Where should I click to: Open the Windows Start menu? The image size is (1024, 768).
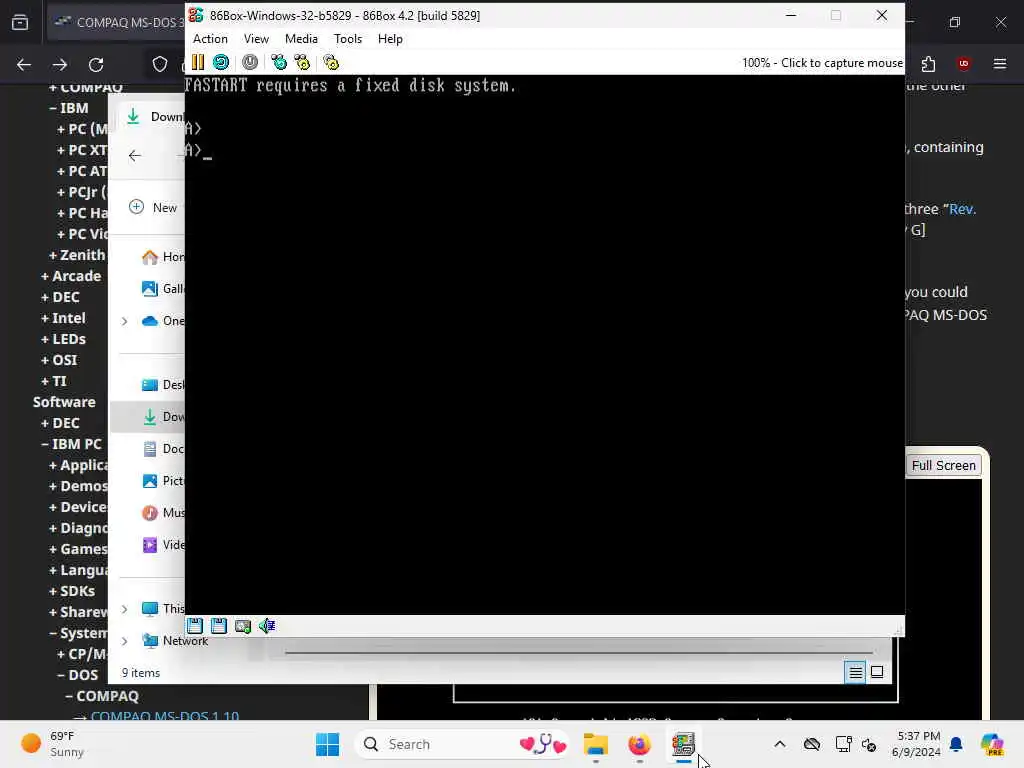pos(327,744)
